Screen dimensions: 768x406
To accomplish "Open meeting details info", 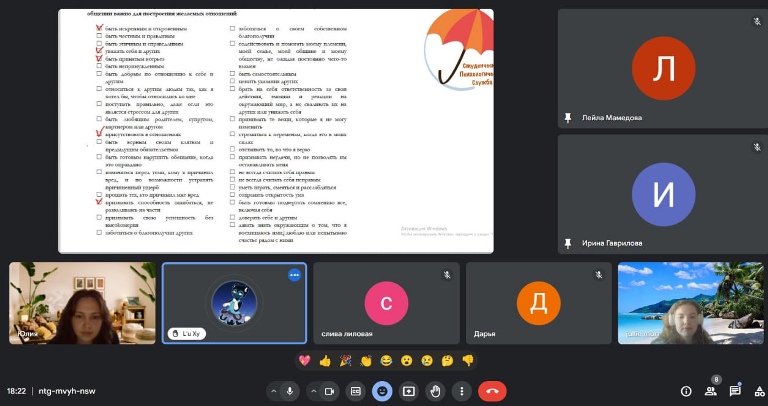I will (x=686, y=391).
